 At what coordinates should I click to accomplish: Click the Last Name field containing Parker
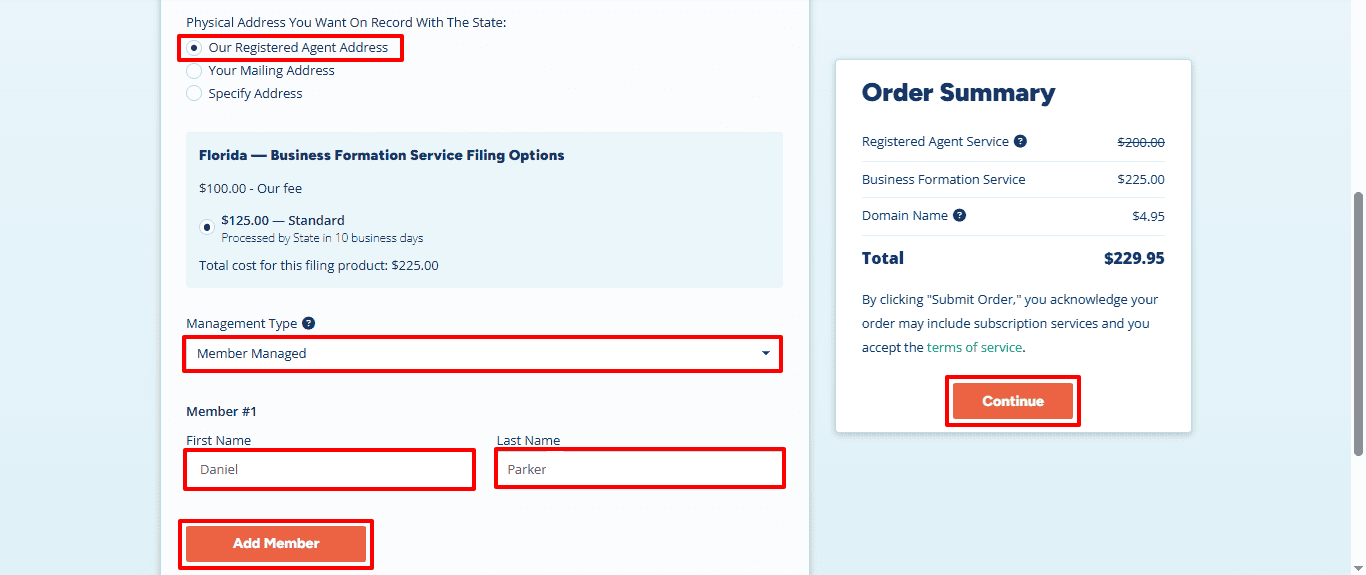point(640,469)
